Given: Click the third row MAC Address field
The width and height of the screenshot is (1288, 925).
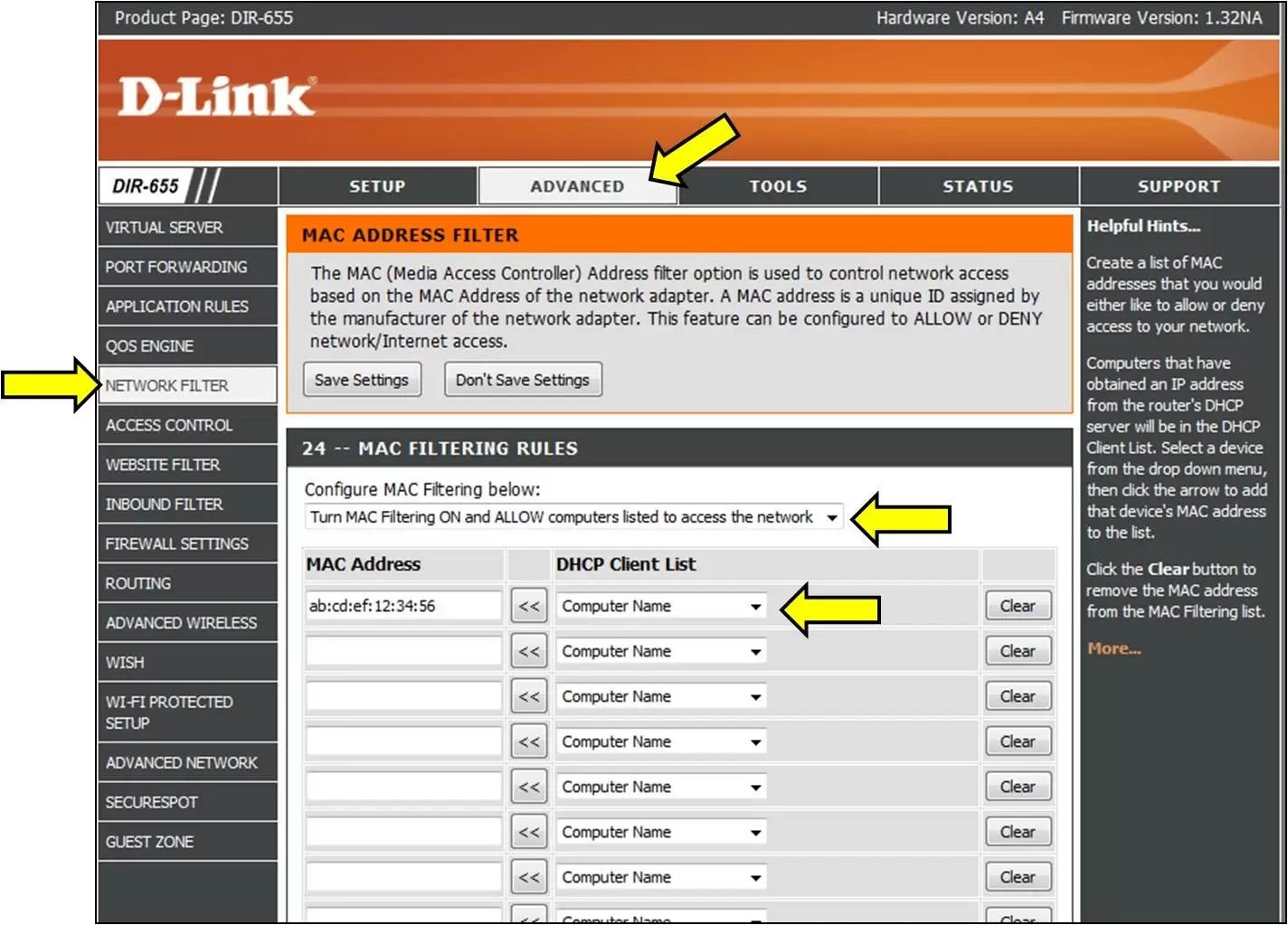Looking at the screenshot, I should pos(403,696).
